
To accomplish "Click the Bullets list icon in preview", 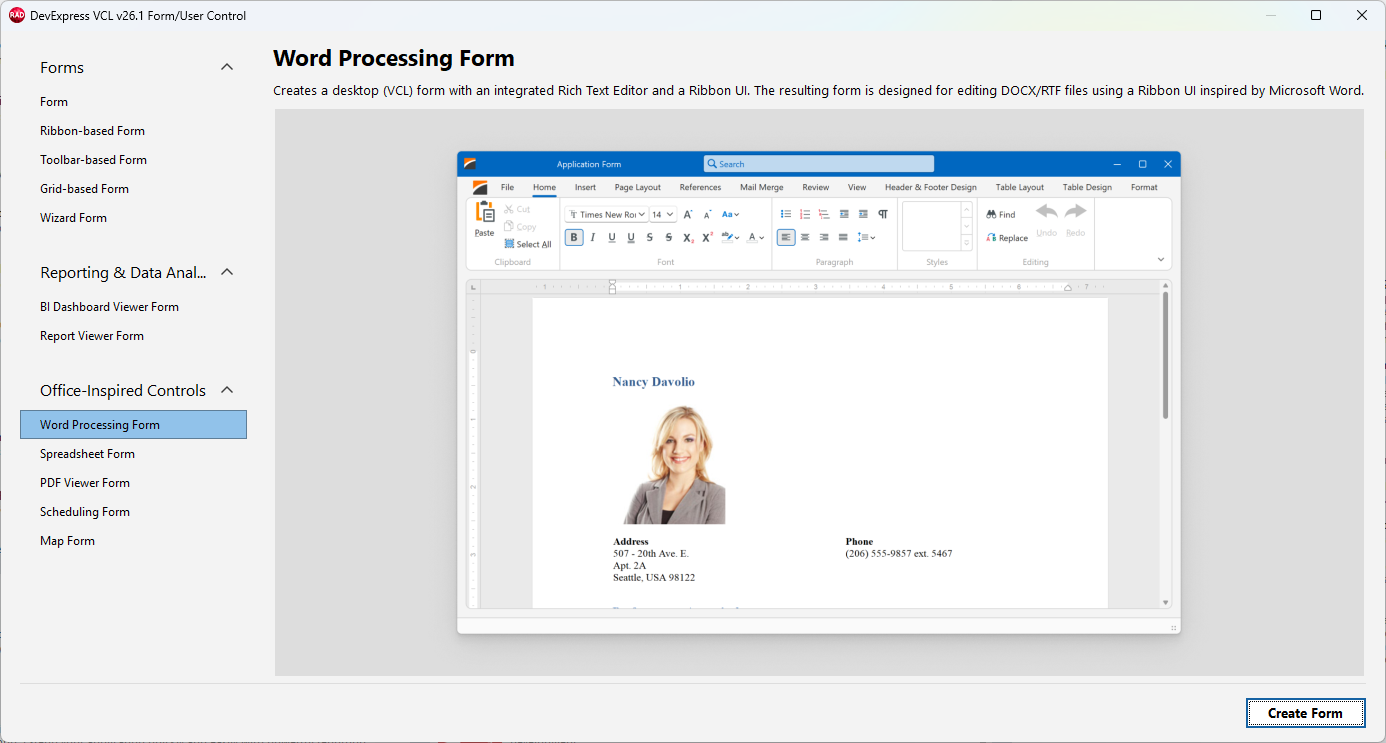I will 786,214.
